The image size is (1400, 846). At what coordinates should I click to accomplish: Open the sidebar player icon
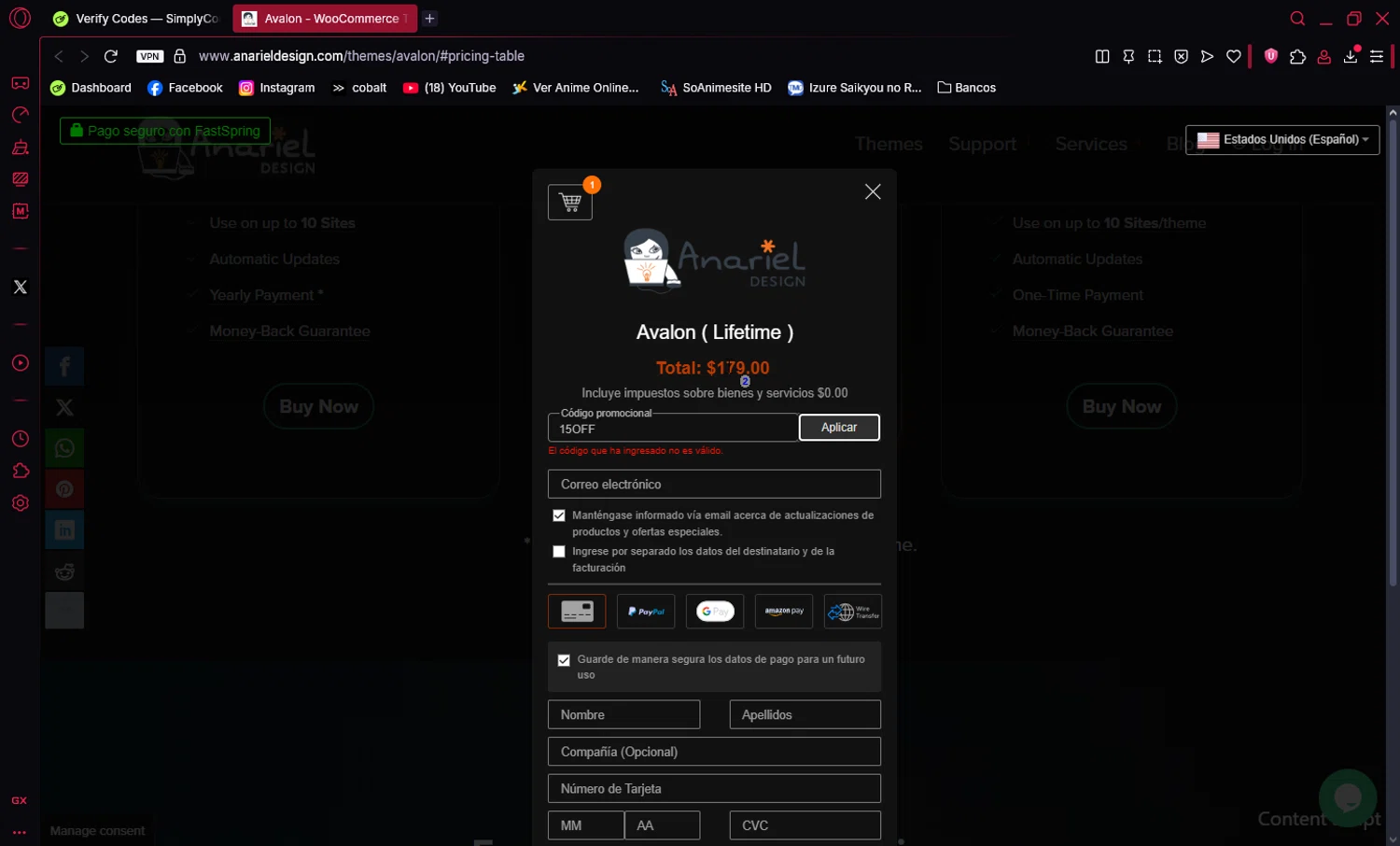20,363
